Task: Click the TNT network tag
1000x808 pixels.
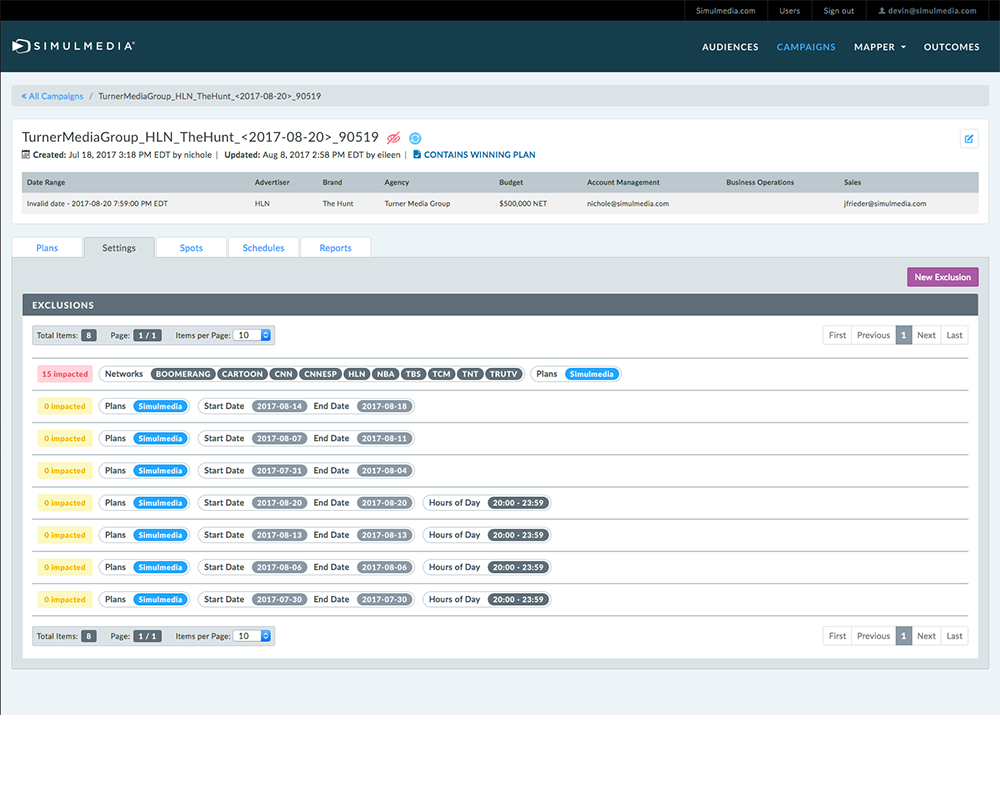Action: (470, 374)
